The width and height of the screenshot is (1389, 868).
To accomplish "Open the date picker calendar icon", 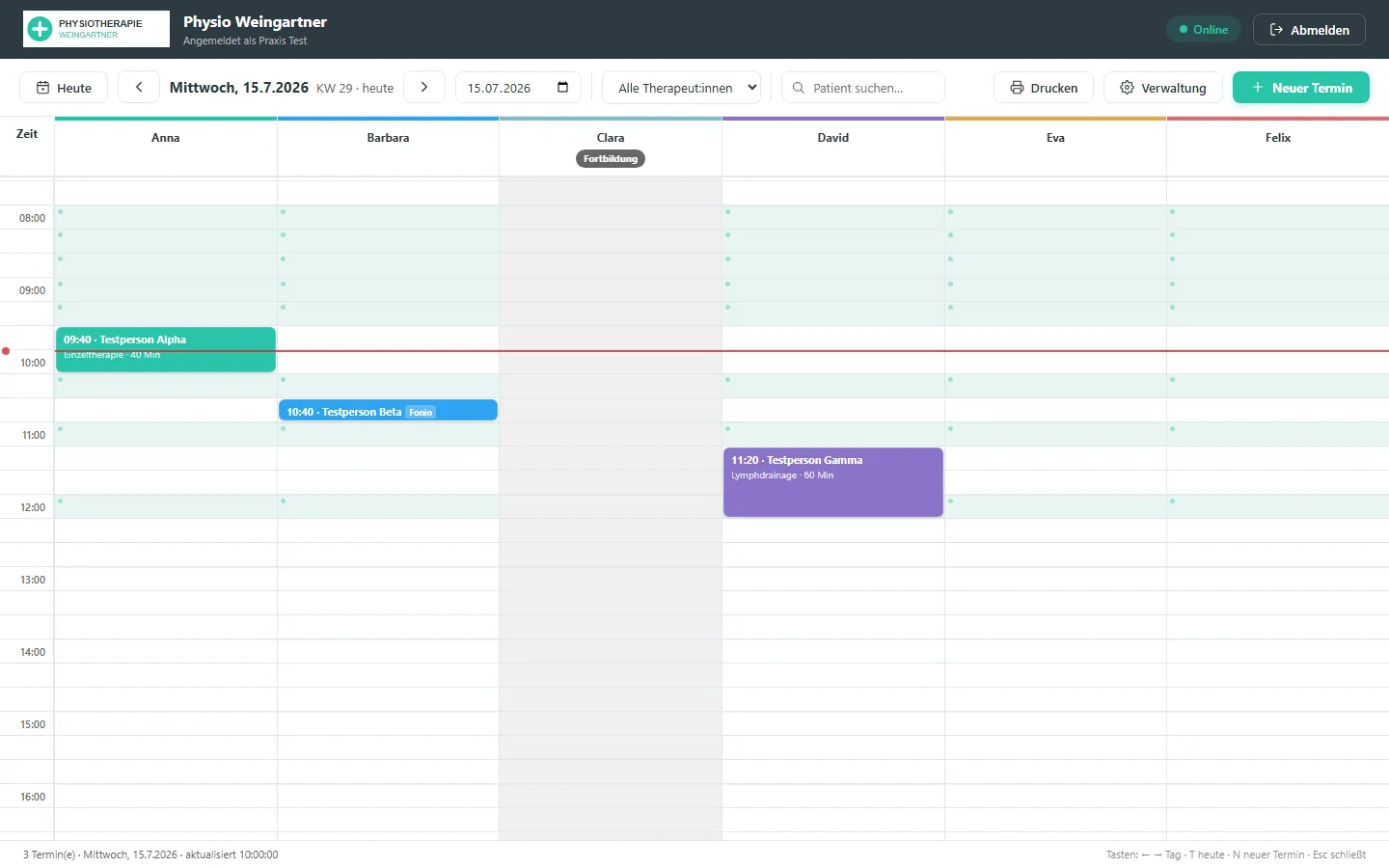I will (562, 88).
